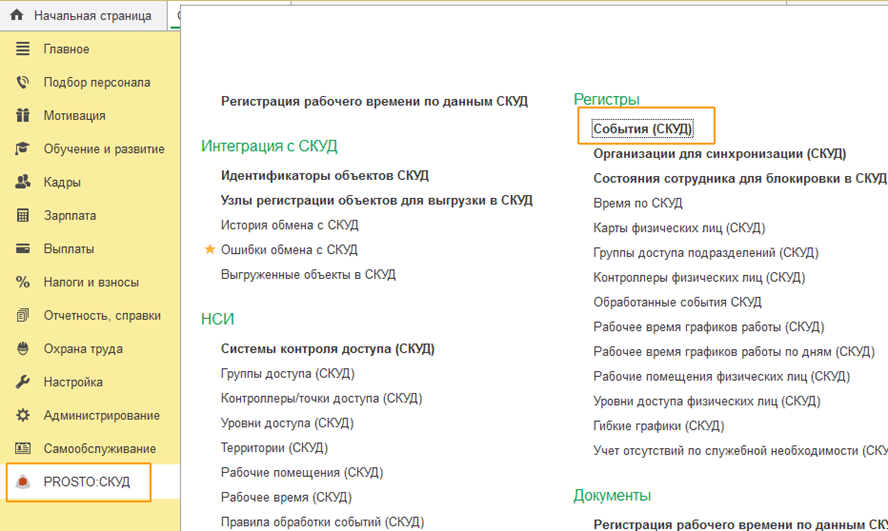Toggle favorite star next to Ошибки обмена с СКУД
Screen dimensions: 888x531
point(210,250)
